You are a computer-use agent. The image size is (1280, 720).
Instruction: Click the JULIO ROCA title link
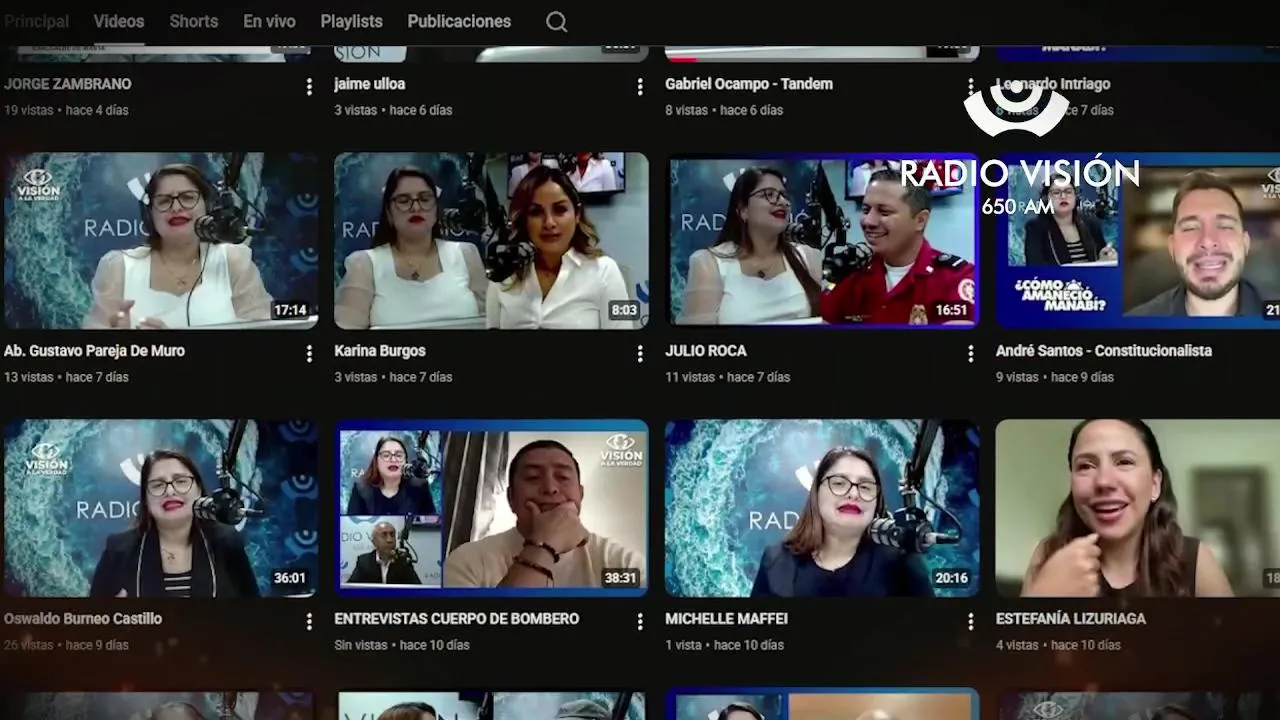point(706,351)
